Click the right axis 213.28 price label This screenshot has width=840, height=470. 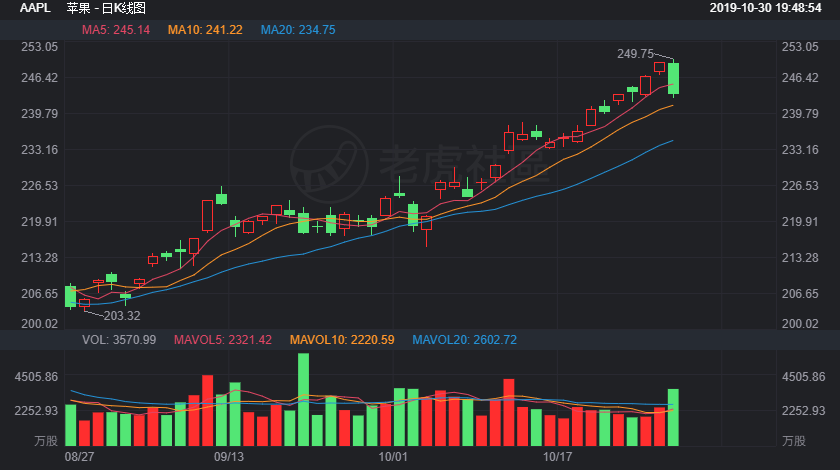point(800,258)
